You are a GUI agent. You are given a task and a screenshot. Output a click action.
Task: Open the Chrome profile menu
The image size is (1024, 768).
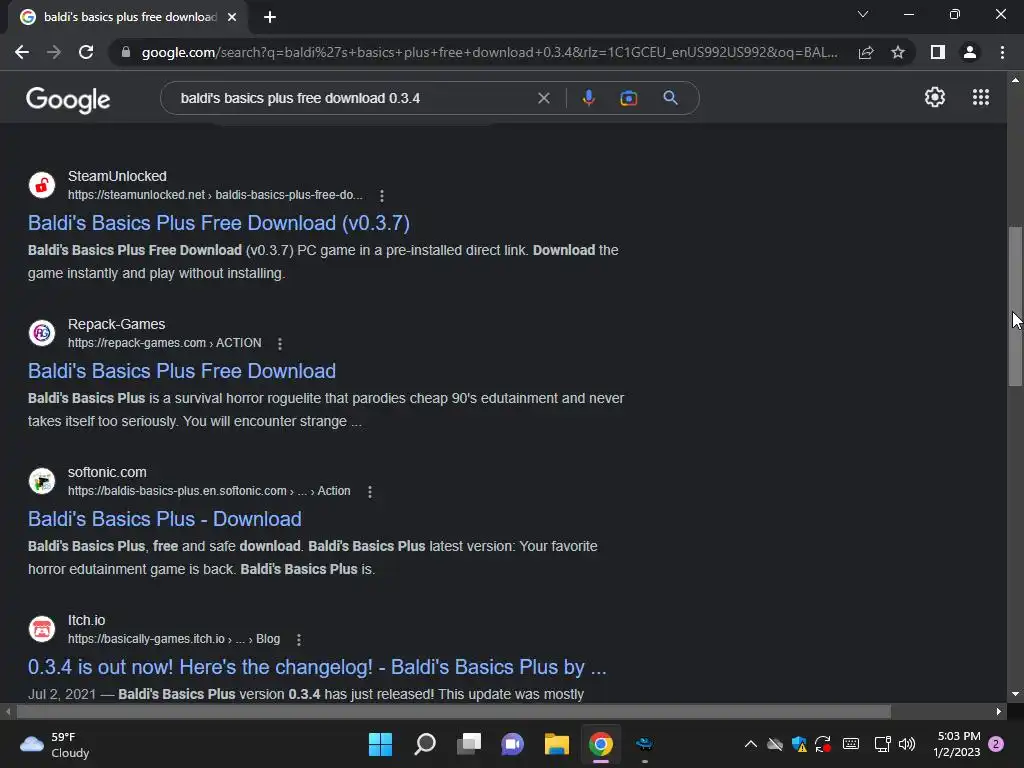[x=970, y=52]
